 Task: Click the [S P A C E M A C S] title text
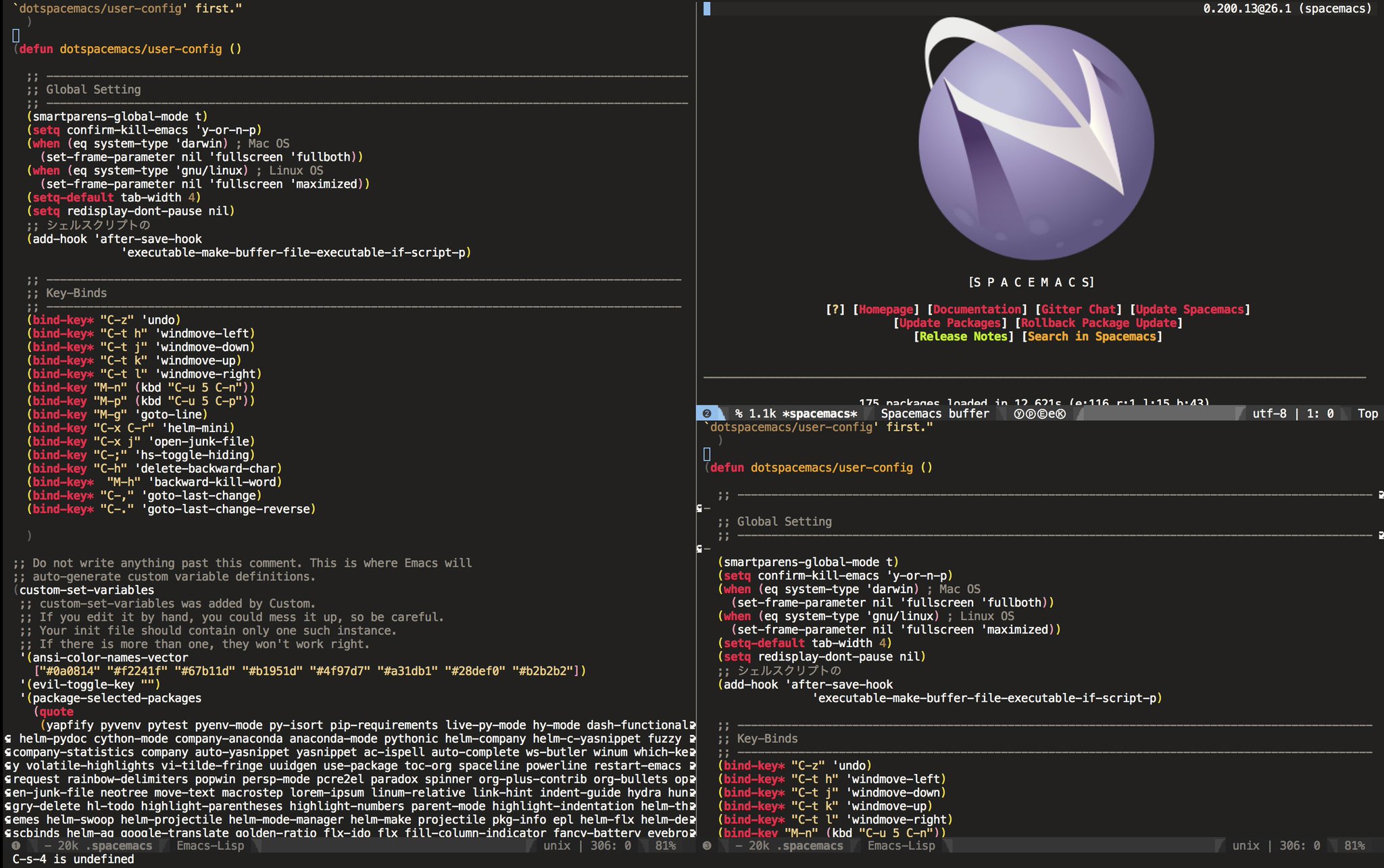tap(1031, 282)
